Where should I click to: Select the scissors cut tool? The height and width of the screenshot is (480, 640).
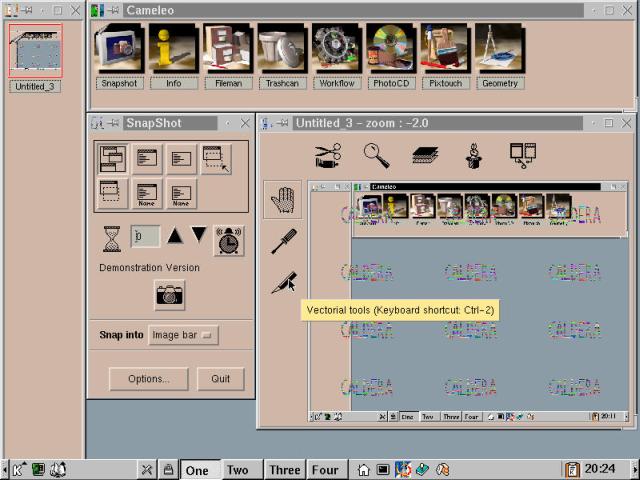(x=328, y=155)
